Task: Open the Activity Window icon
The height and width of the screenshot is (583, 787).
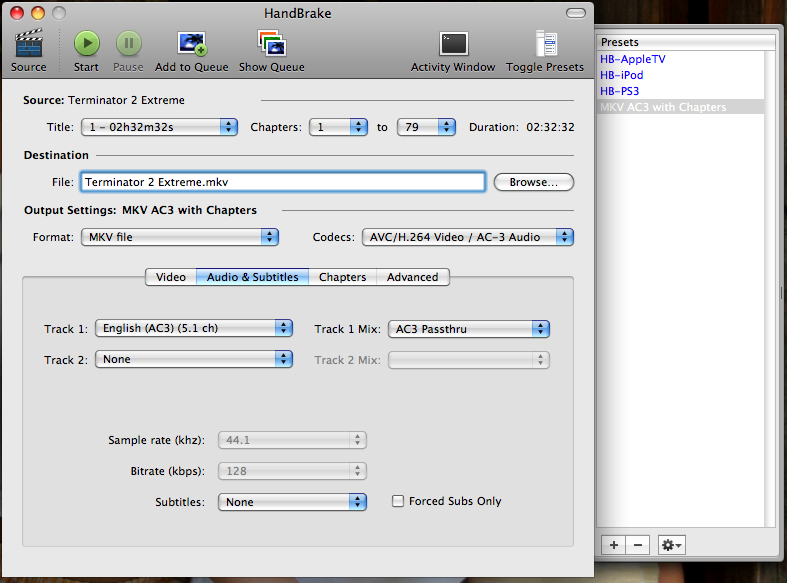Action: (453, 44)
